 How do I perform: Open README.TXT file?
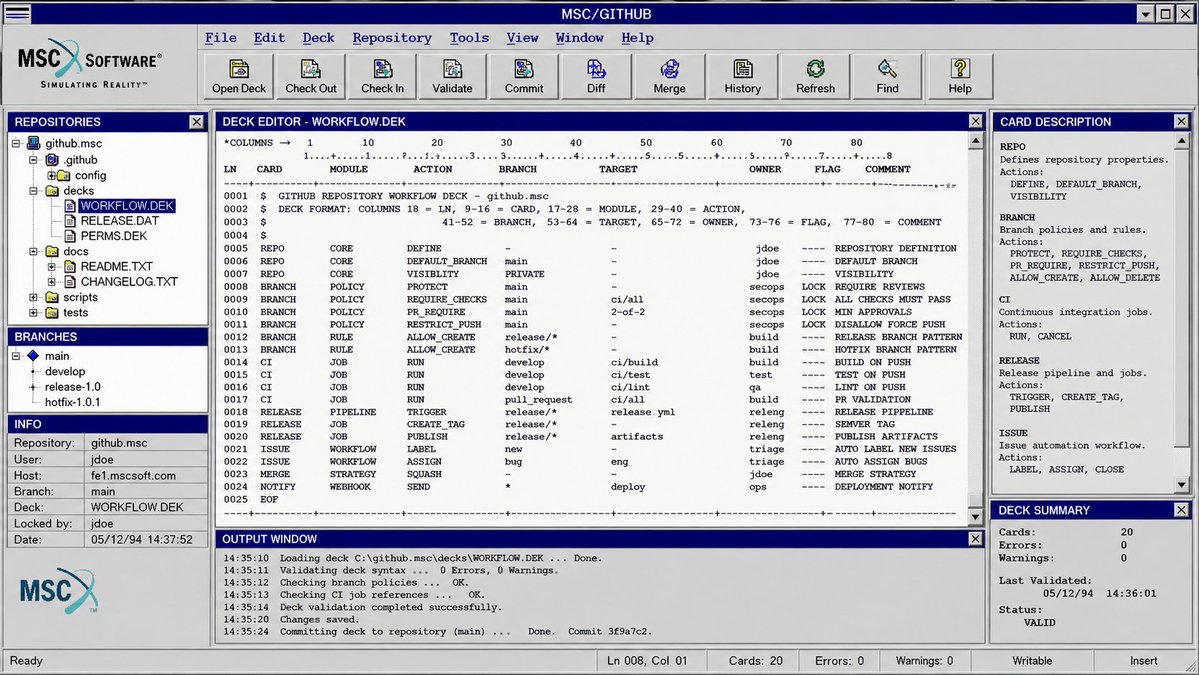pos(116,266)
